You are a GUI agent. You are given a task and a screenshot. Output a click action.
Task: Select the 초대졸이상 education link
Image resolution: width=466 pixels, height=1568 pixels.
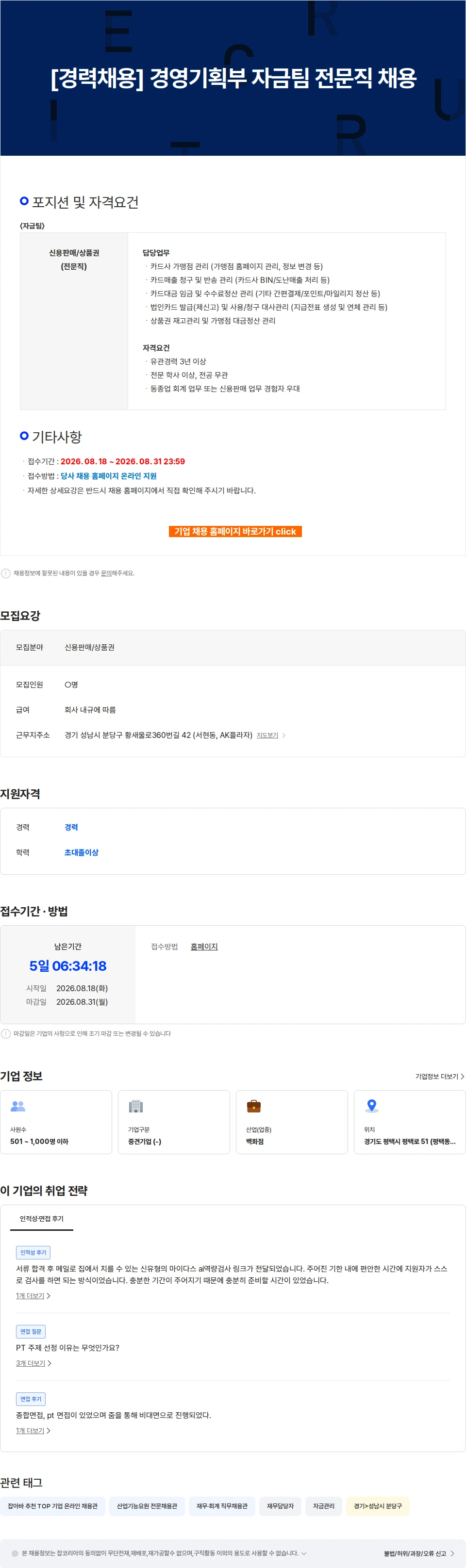[82, 853]
